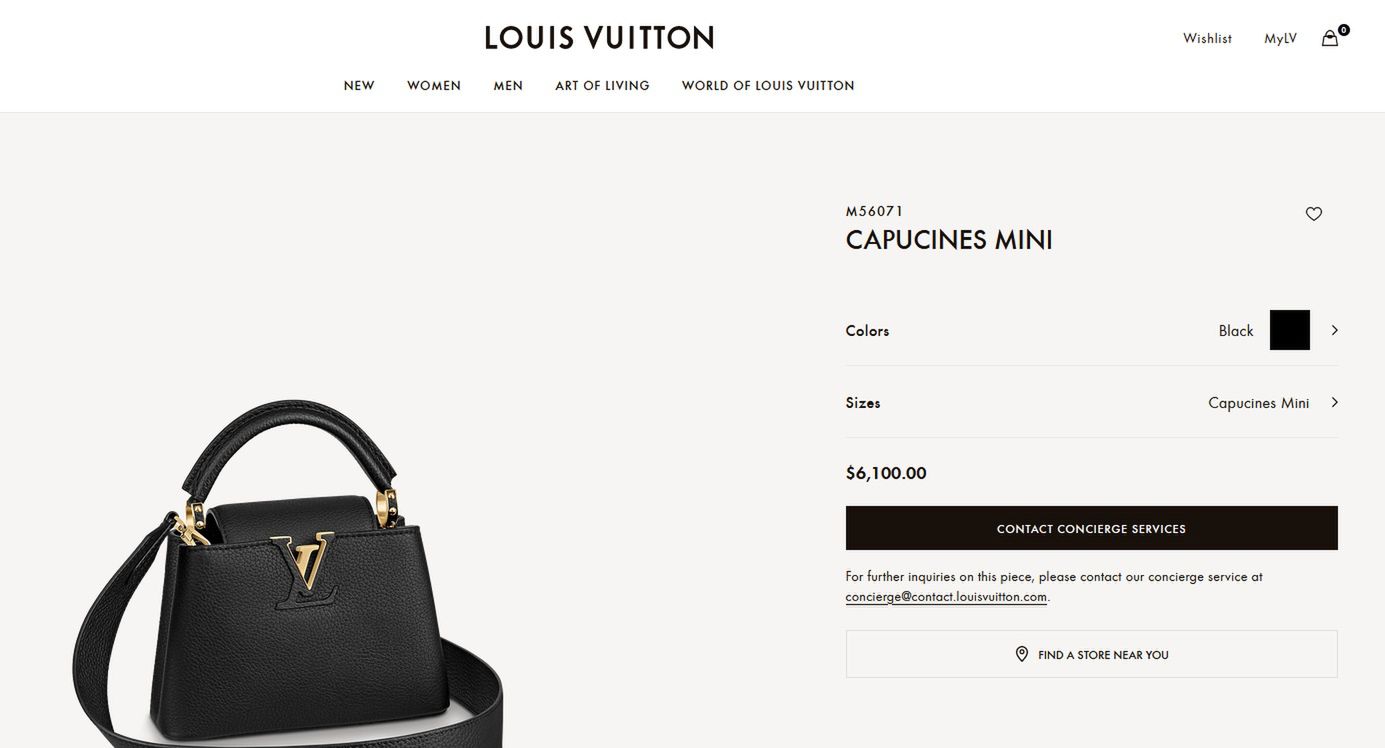This screenshot has height=748, width=1385.
Task: Open WORLD OF LOUIS VUITTON menu
Action: point(768,86)
